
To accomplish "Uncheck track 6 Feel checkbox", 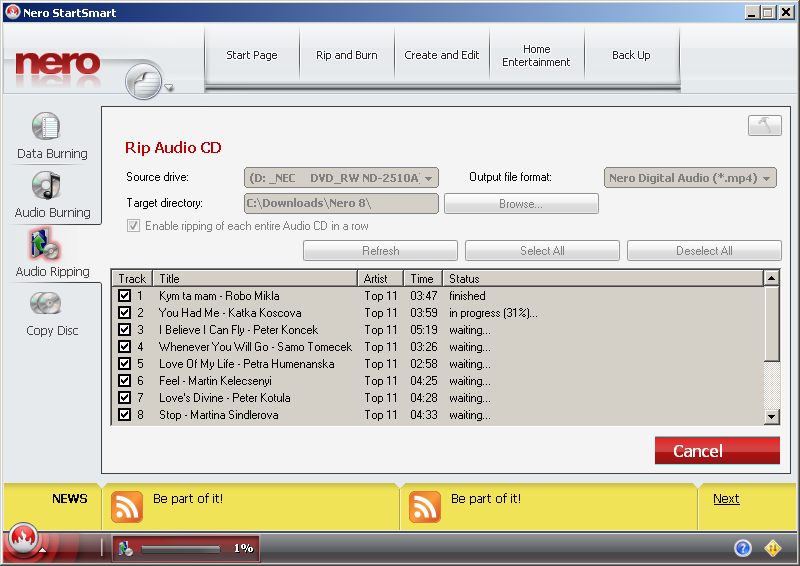I will (x=124, y=381).
